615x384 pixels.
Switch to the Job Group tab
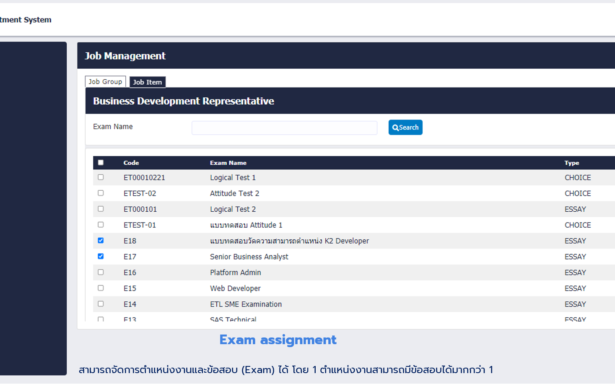[x=105, y=82]
